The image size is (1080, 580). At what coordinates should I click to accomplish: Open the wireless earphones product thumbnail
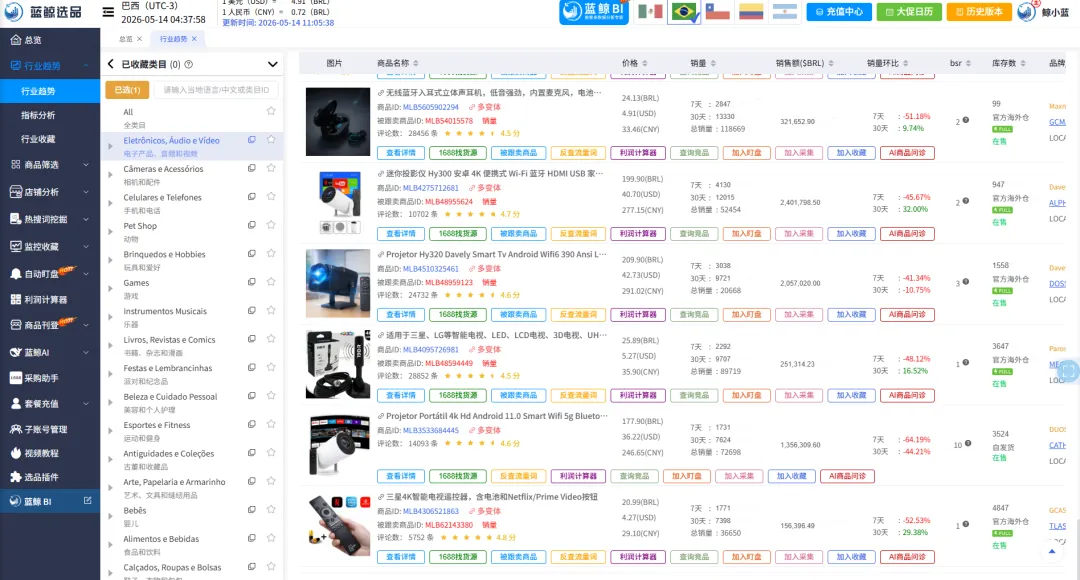338,121
